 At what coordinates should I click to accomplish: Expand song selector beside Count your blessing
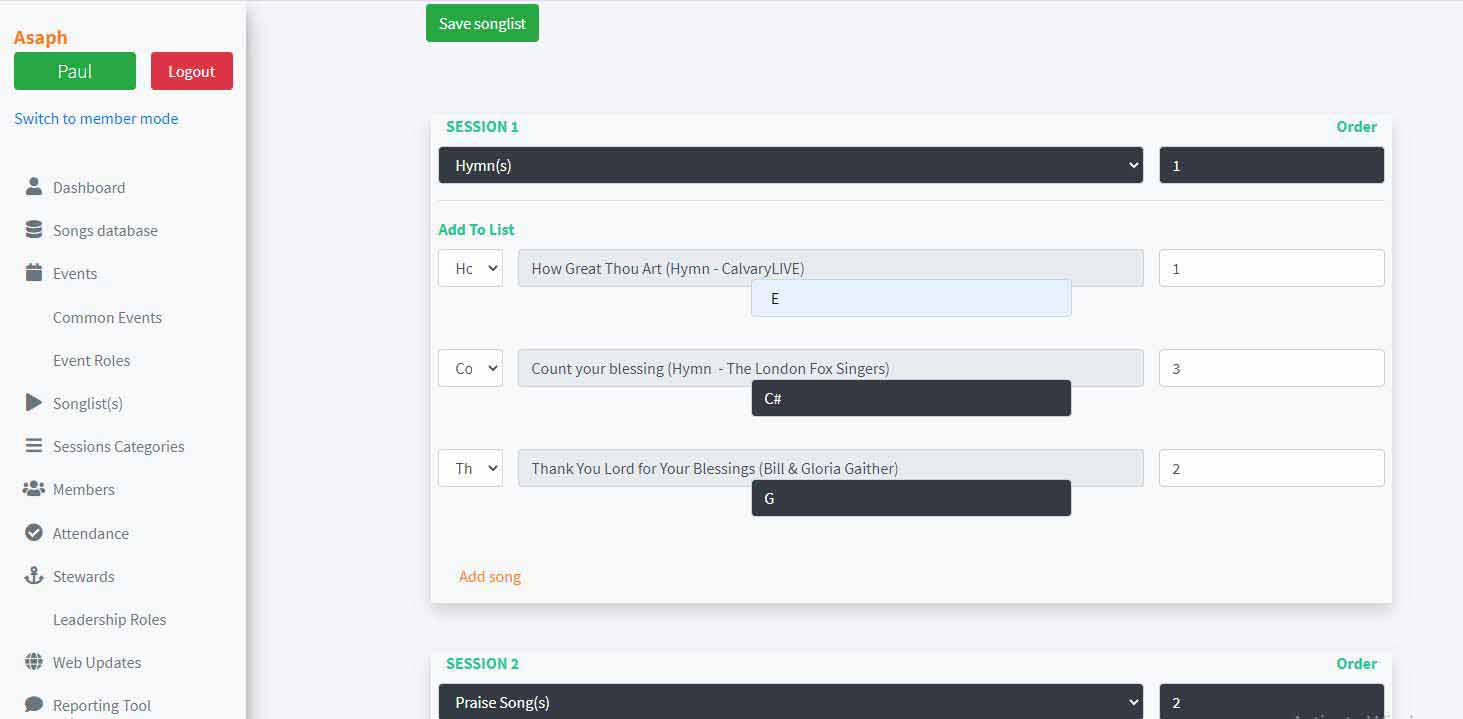470,369
